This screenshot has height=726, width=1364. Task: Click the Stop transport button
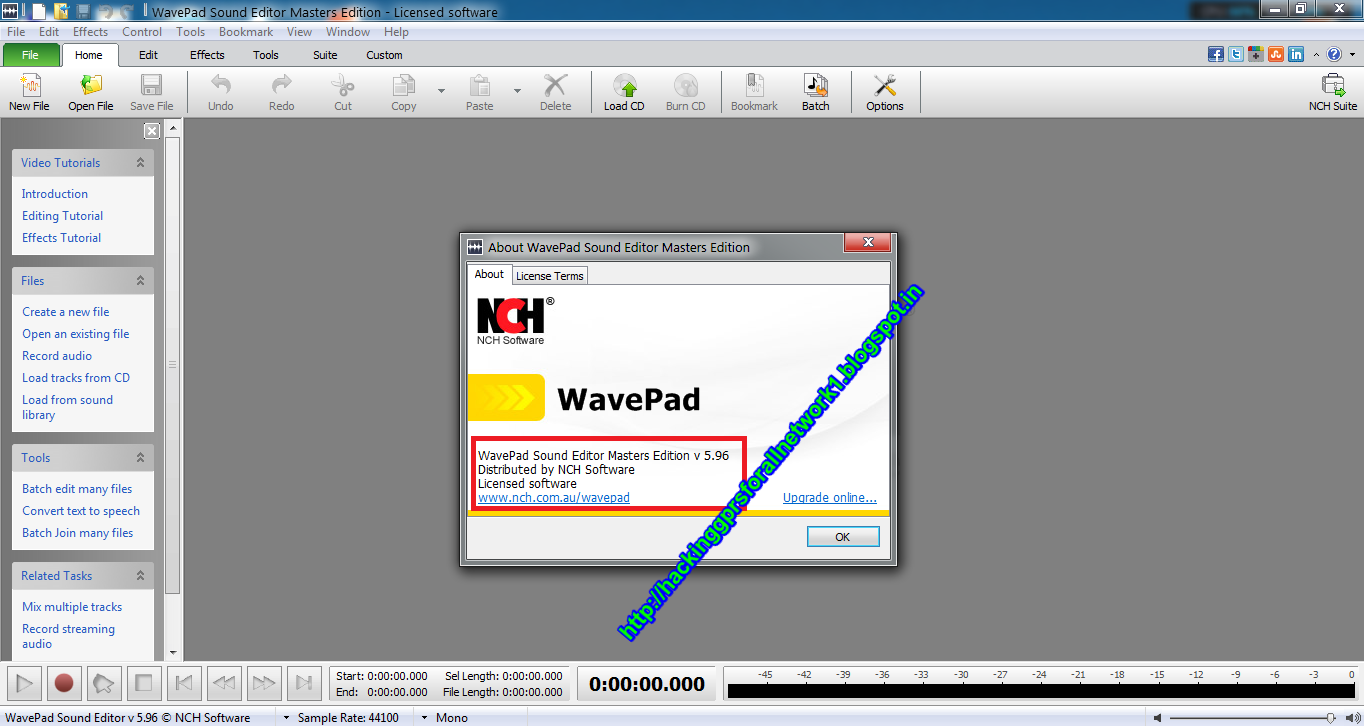144,684
